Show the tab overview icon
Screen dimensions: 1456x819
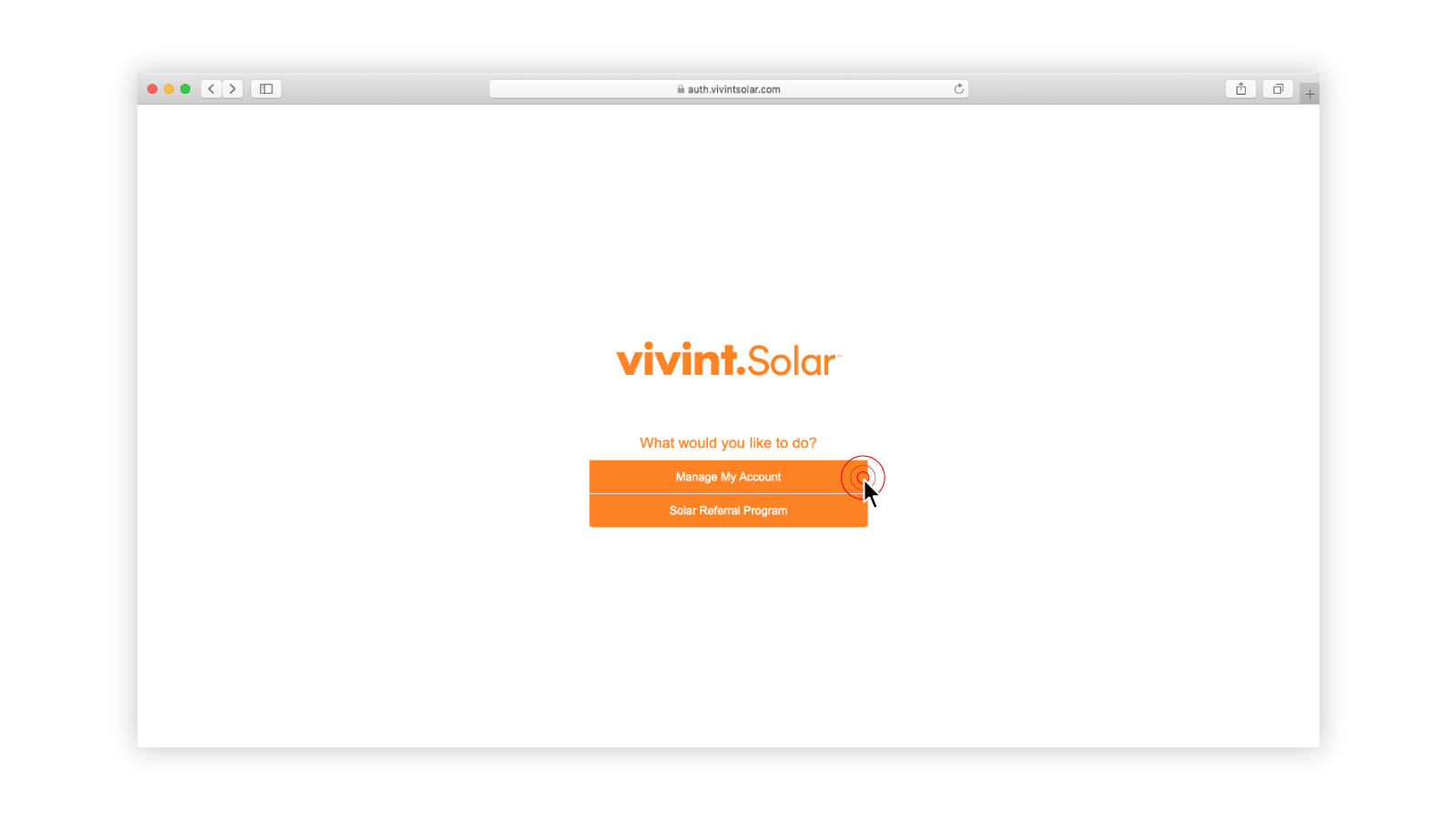coord(1278,89)
